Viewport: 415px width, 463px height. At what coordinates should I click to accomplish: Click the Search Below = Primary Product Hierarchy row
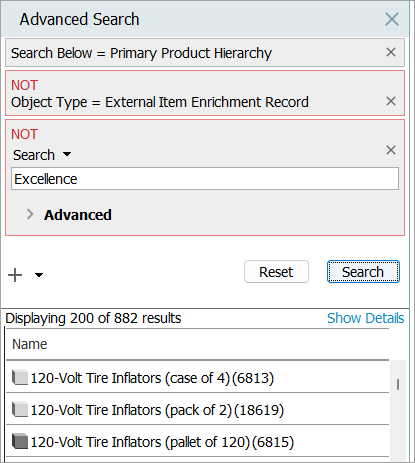click(x=205, y=53)
